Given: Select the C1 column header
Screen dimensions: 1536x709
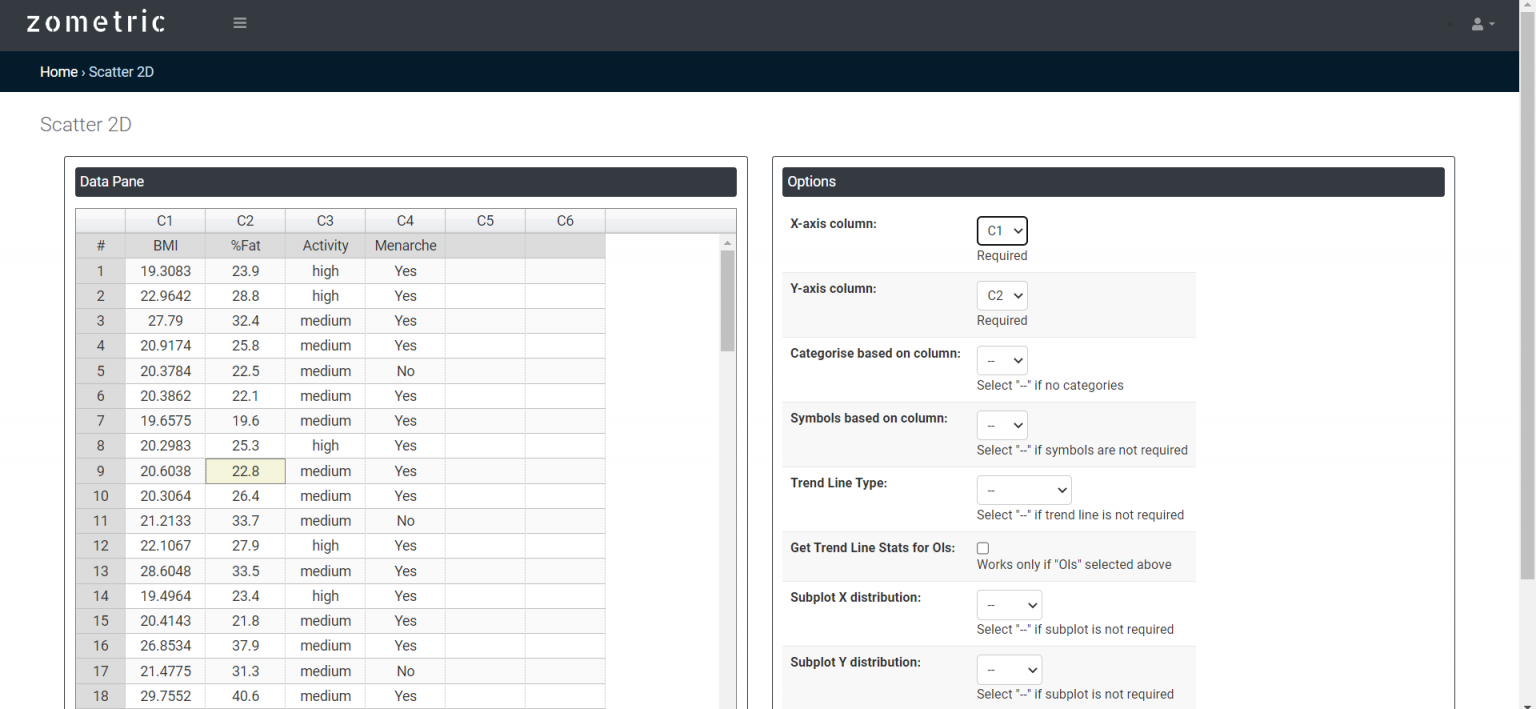Looking at the screenshot, I should click(165, 221).
